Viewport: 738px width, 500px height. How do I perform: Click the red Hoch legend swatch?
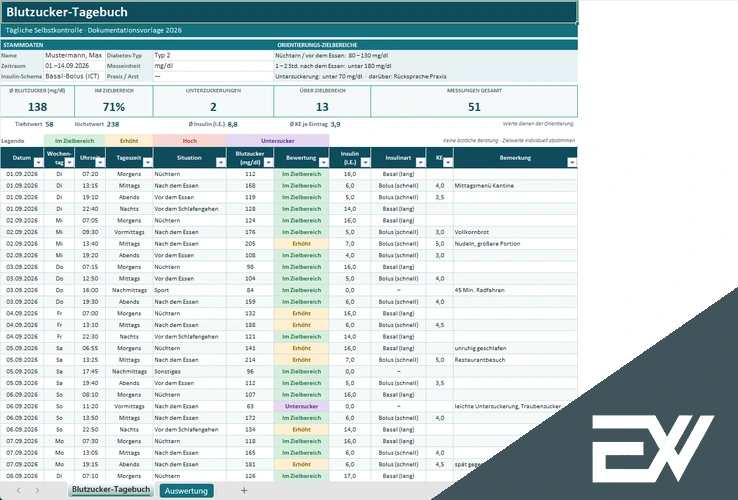click(190, 141)
